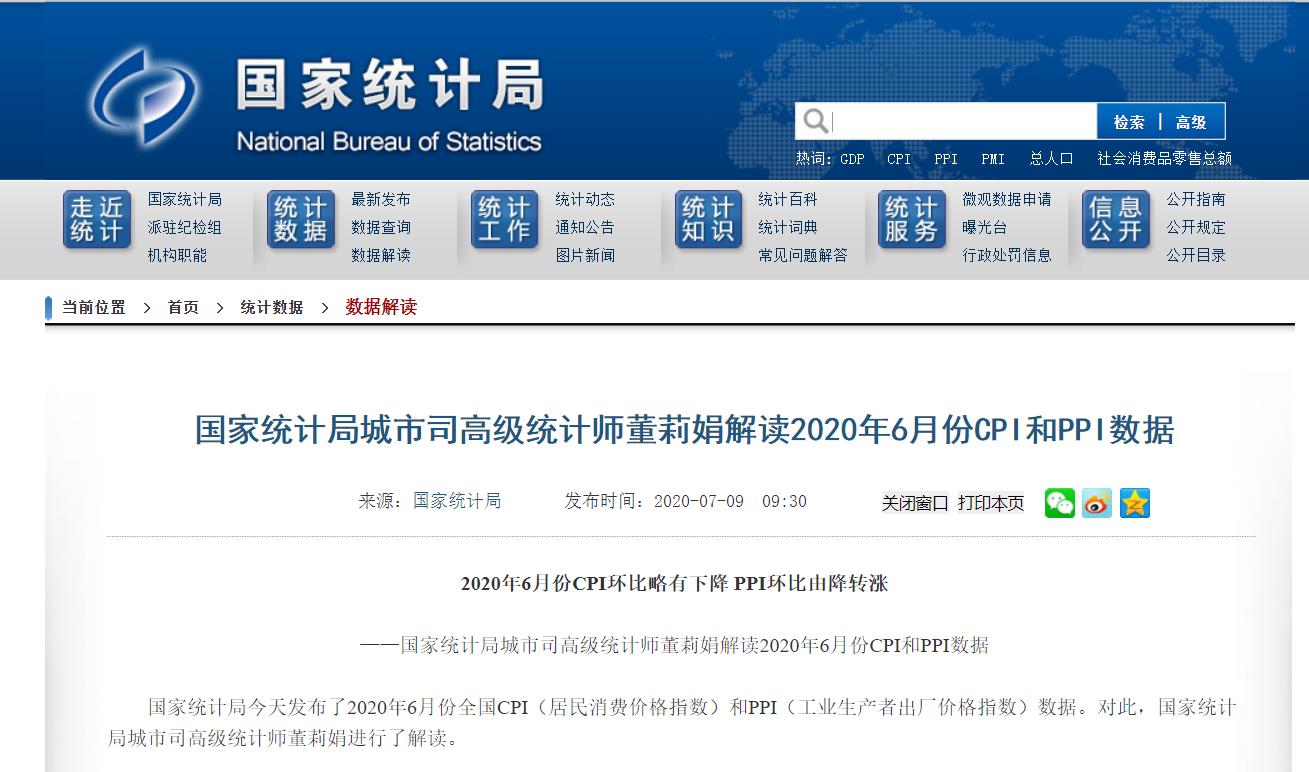Open the 统计数据 blue tile
Image resolution: width=1309 pixels, height=772 pixels.
coord(301,220)
